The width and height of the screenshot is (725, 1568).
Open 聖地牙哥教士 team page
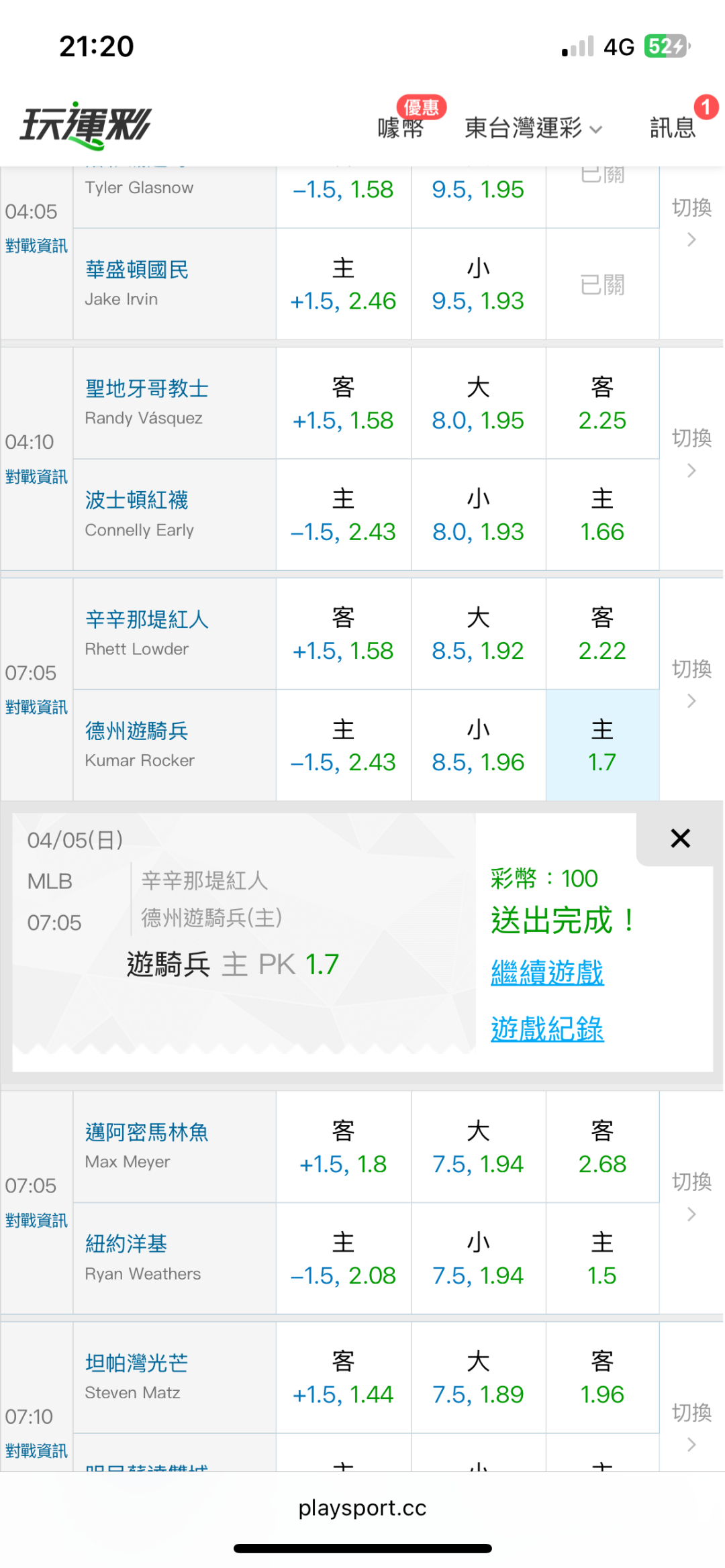147,388
